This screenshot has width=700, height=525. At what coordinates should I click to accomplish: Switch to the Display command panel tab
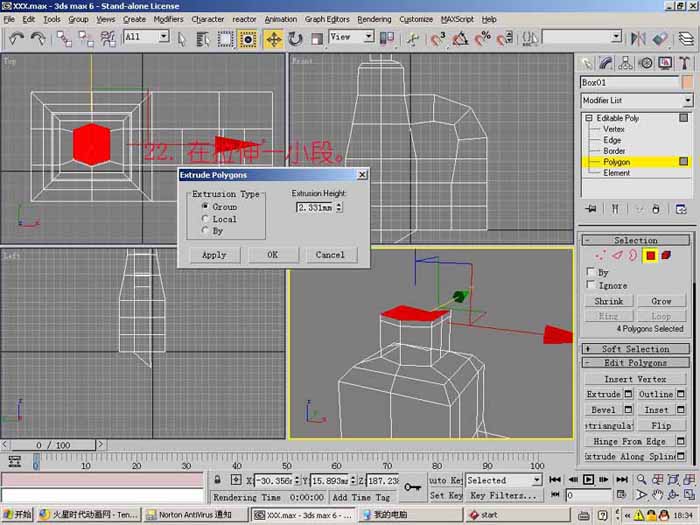665,63
